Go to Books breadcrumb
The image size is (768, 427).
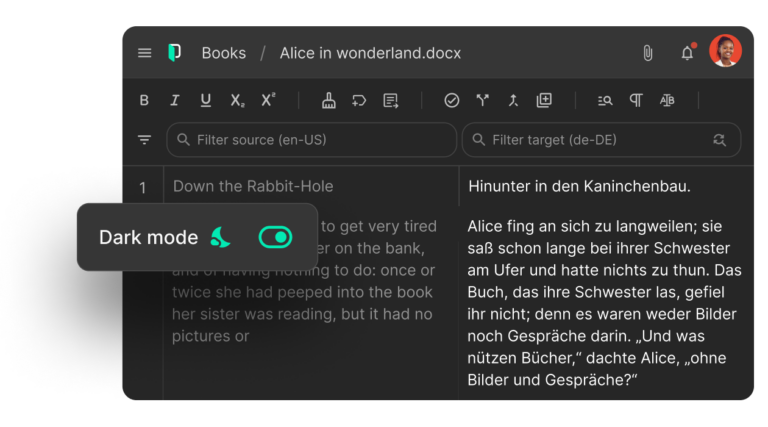click(223, 53)
